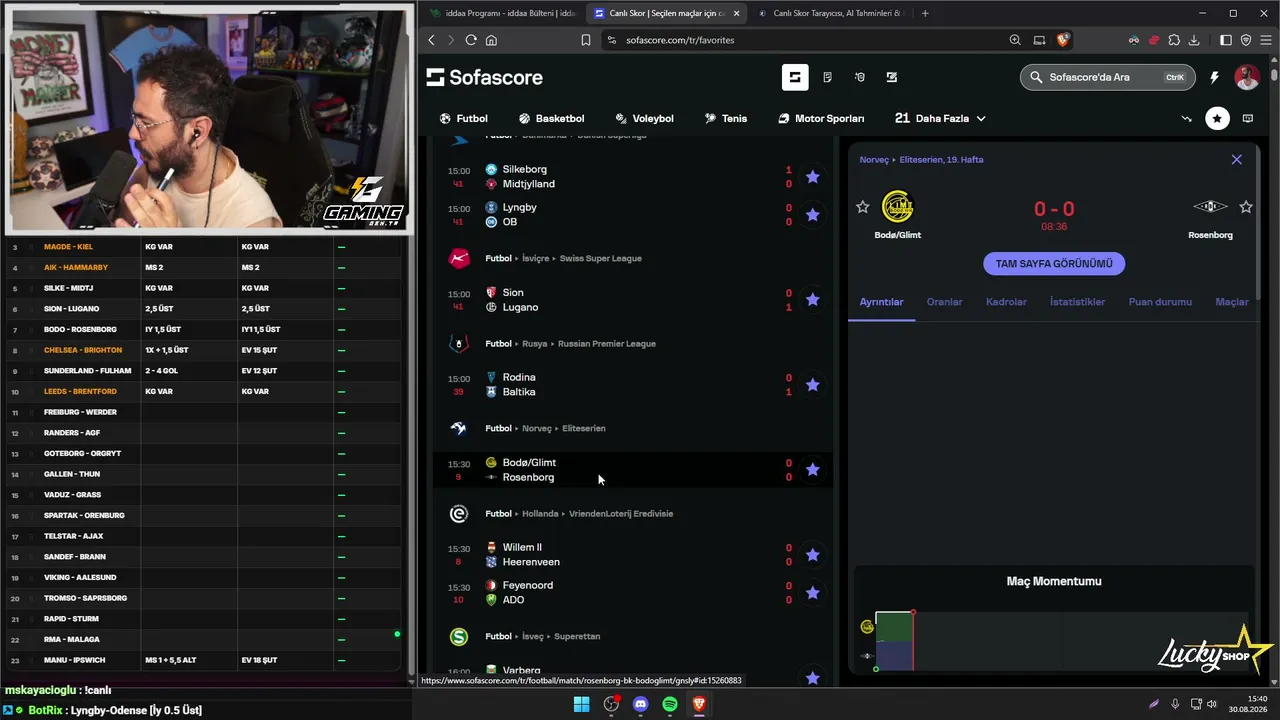Open the browser downloads icon
1280x720 pixels.
(1194, 40)
